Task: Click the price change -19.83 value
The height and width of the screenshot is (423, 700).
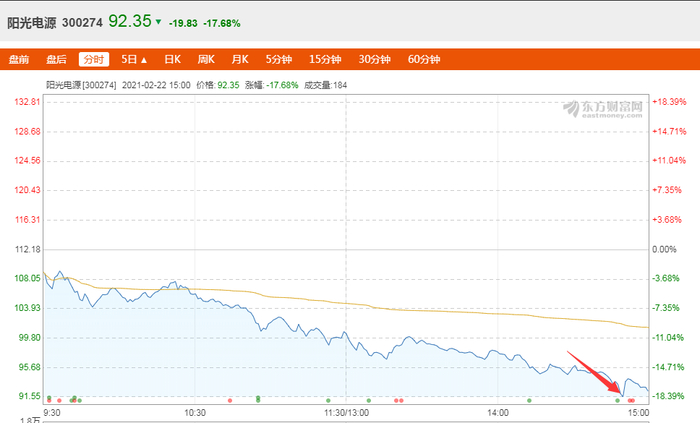Action: tap(183, 24)
